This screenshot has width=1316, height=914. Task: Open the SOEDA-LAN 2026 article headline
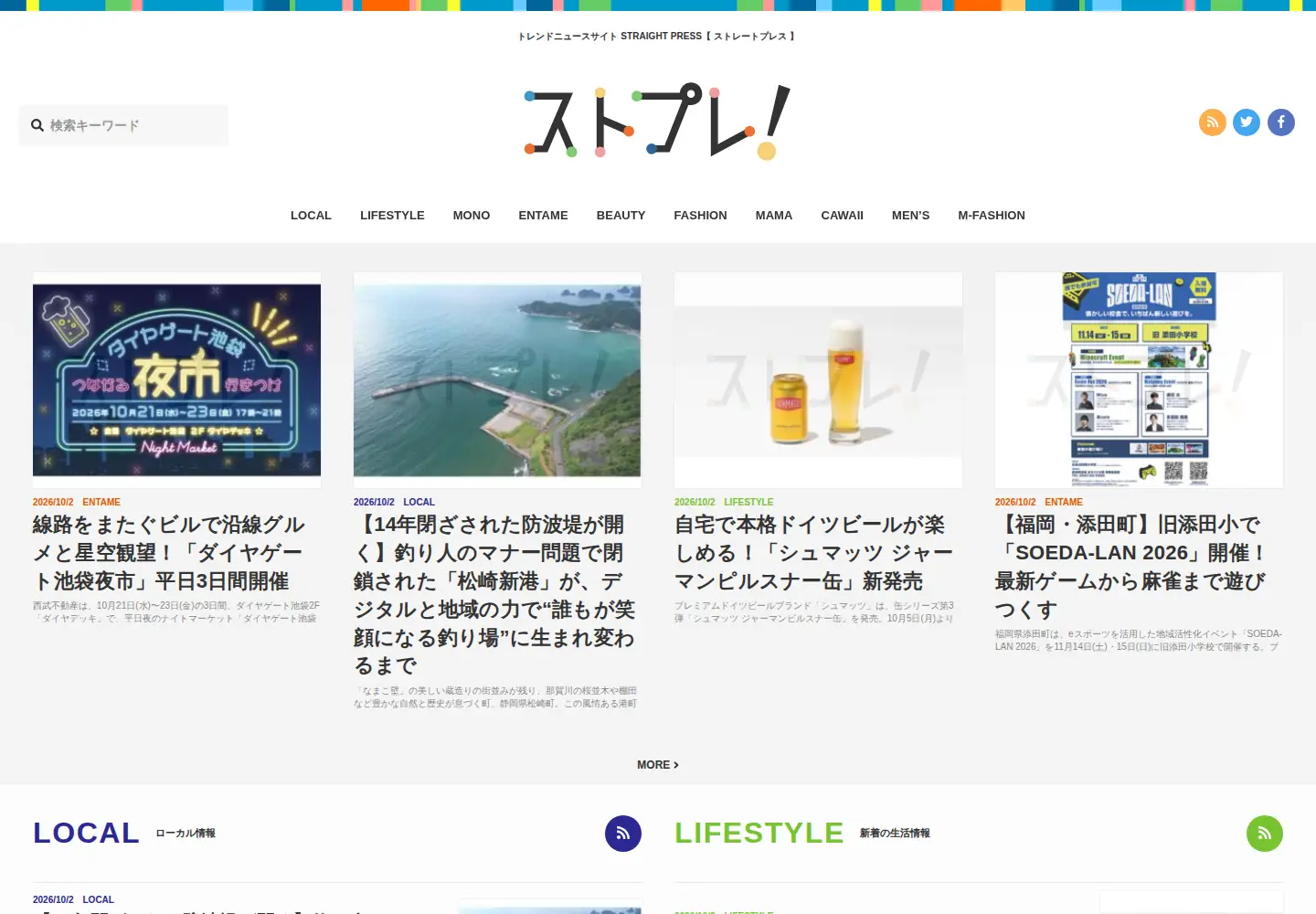[1131, 567]
